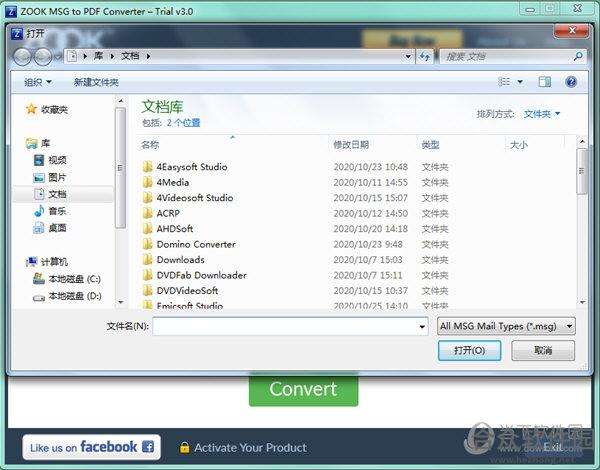The width and height of the screenshot is (600, 470).
Task: Click 新建文件夹 in the toolbar
Action: [x=96, y=82]
